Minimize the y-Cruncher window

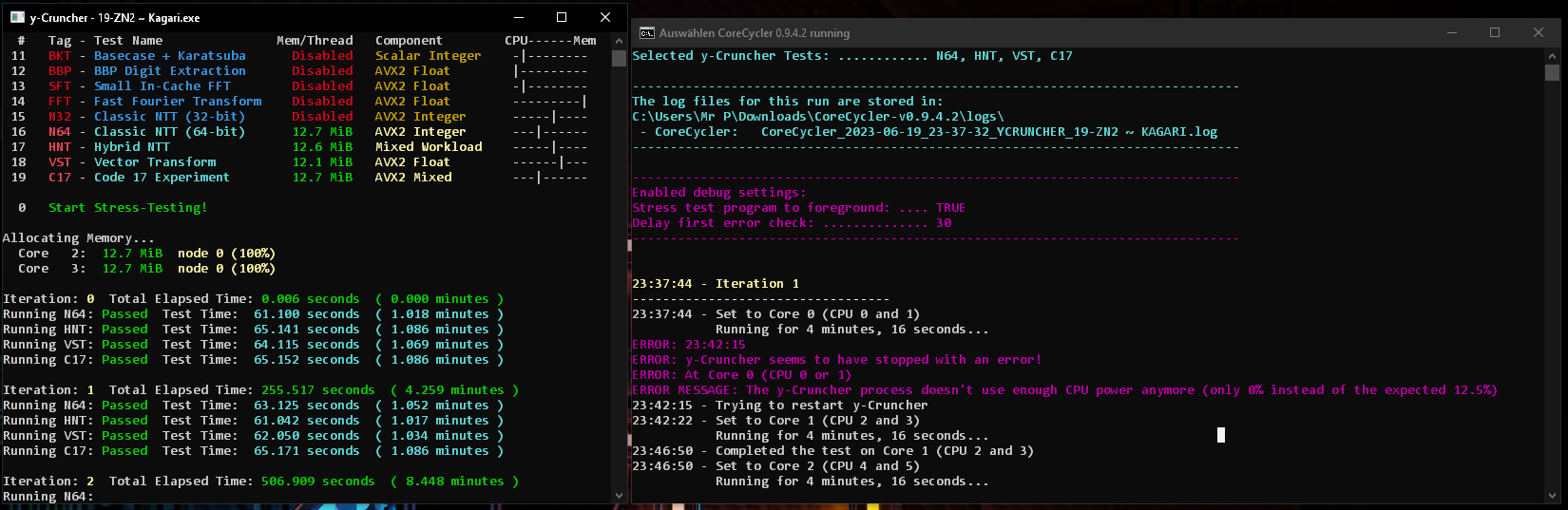click(519, 17)
